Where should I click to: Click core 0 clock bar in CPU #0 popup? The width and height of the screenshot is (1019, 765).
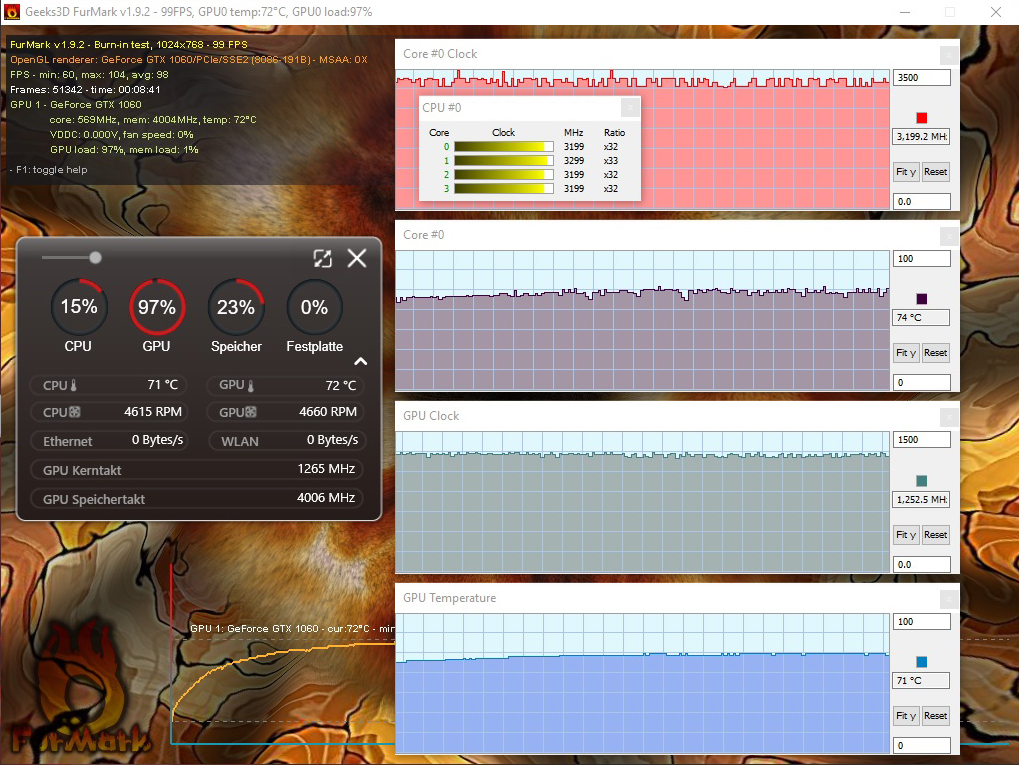point(504,147)
